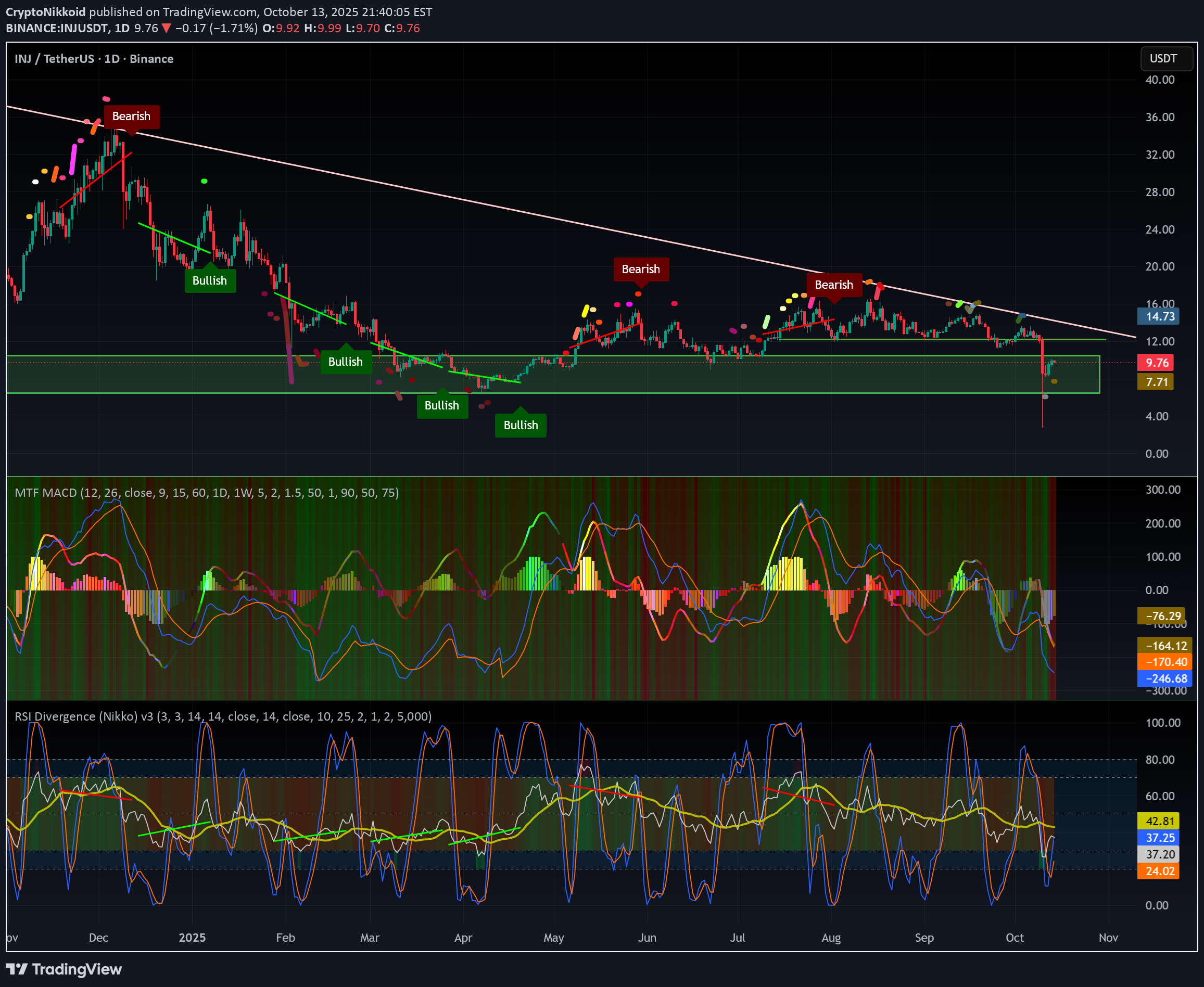Click the TradingView logo icon

[17, 969]
